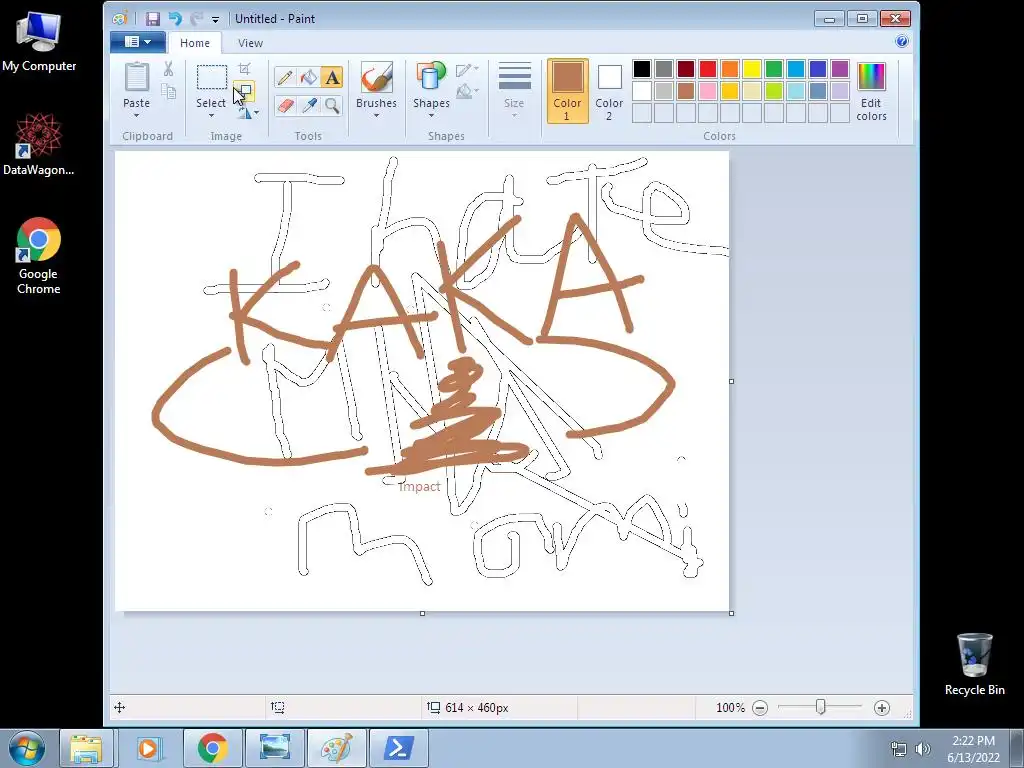Click the Save icon in title bar
Screen dimensions: 1024x768
pyautogui.click(x=153, y=19)
